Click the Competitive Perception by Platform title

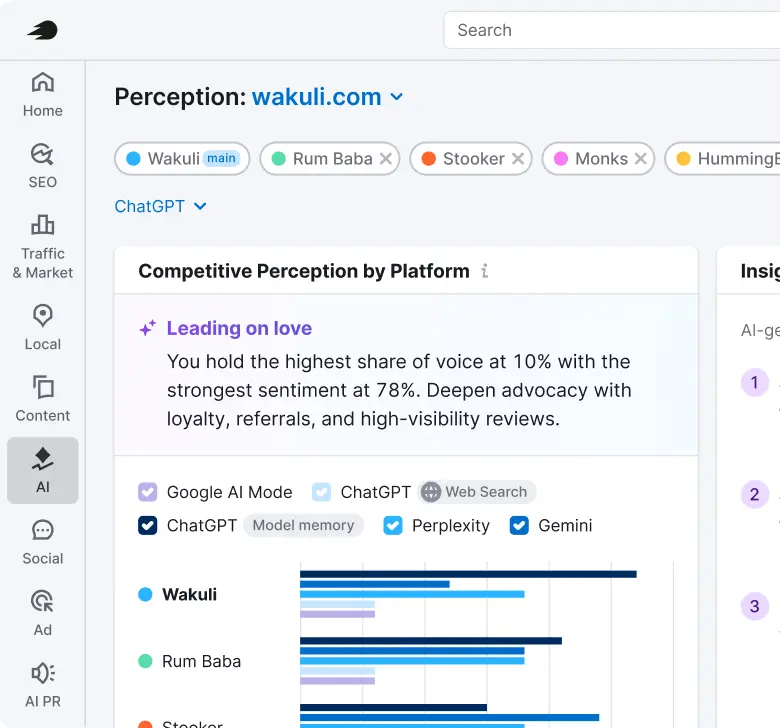[x=304, y=271]
